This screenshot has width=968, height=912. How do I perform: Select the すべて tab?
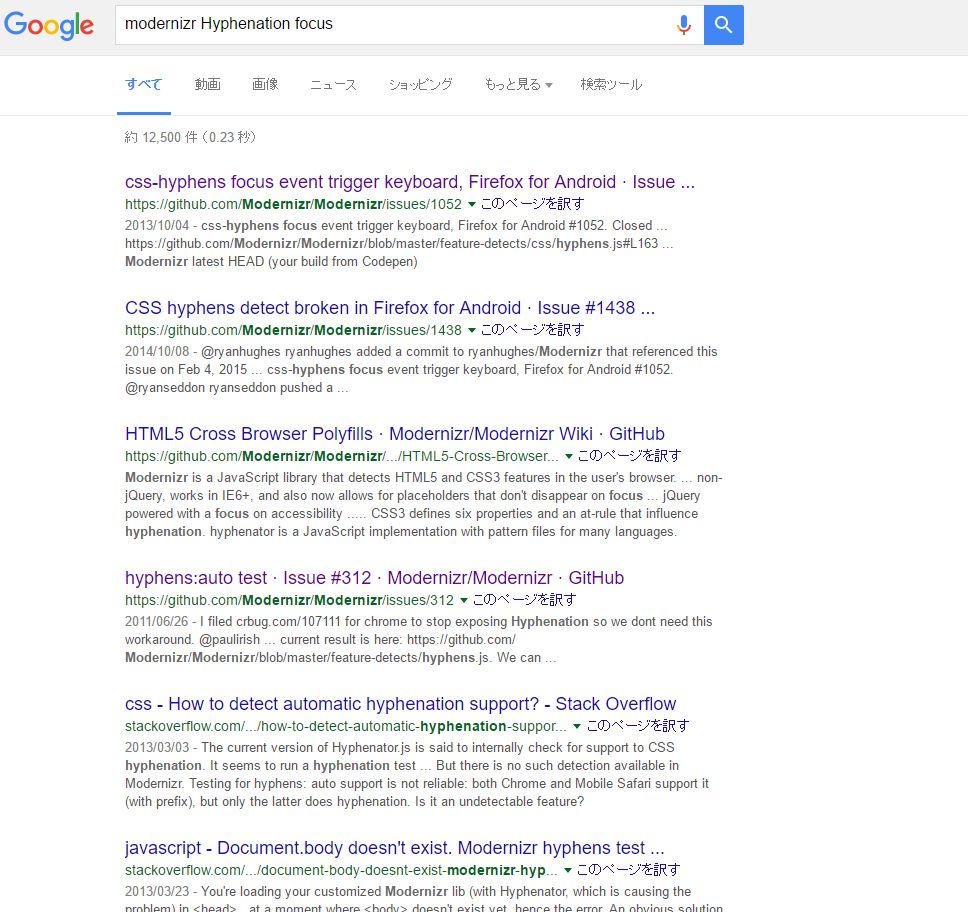tap(143, 84)
